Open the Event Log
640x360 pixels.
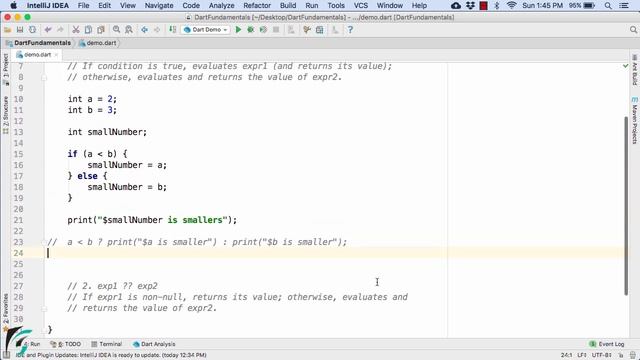pyautogui.click(x=607, y=344)
